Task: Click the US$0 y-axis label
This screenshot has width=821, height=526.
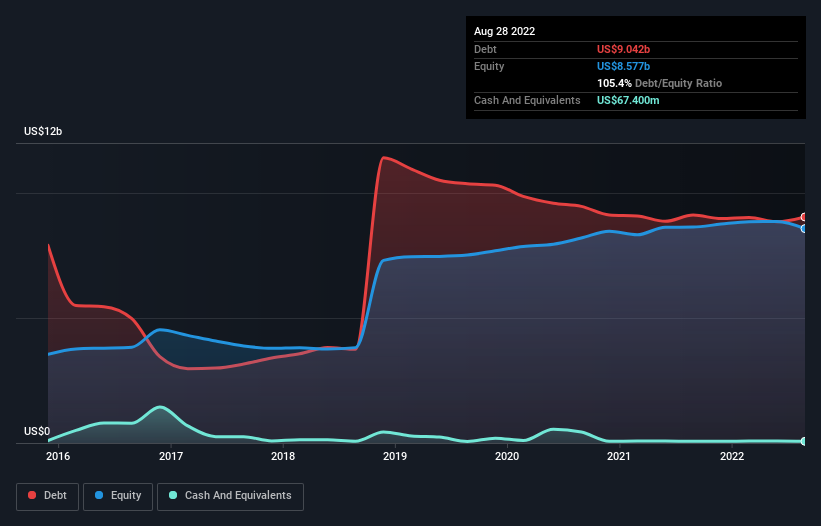Action: 37,431
